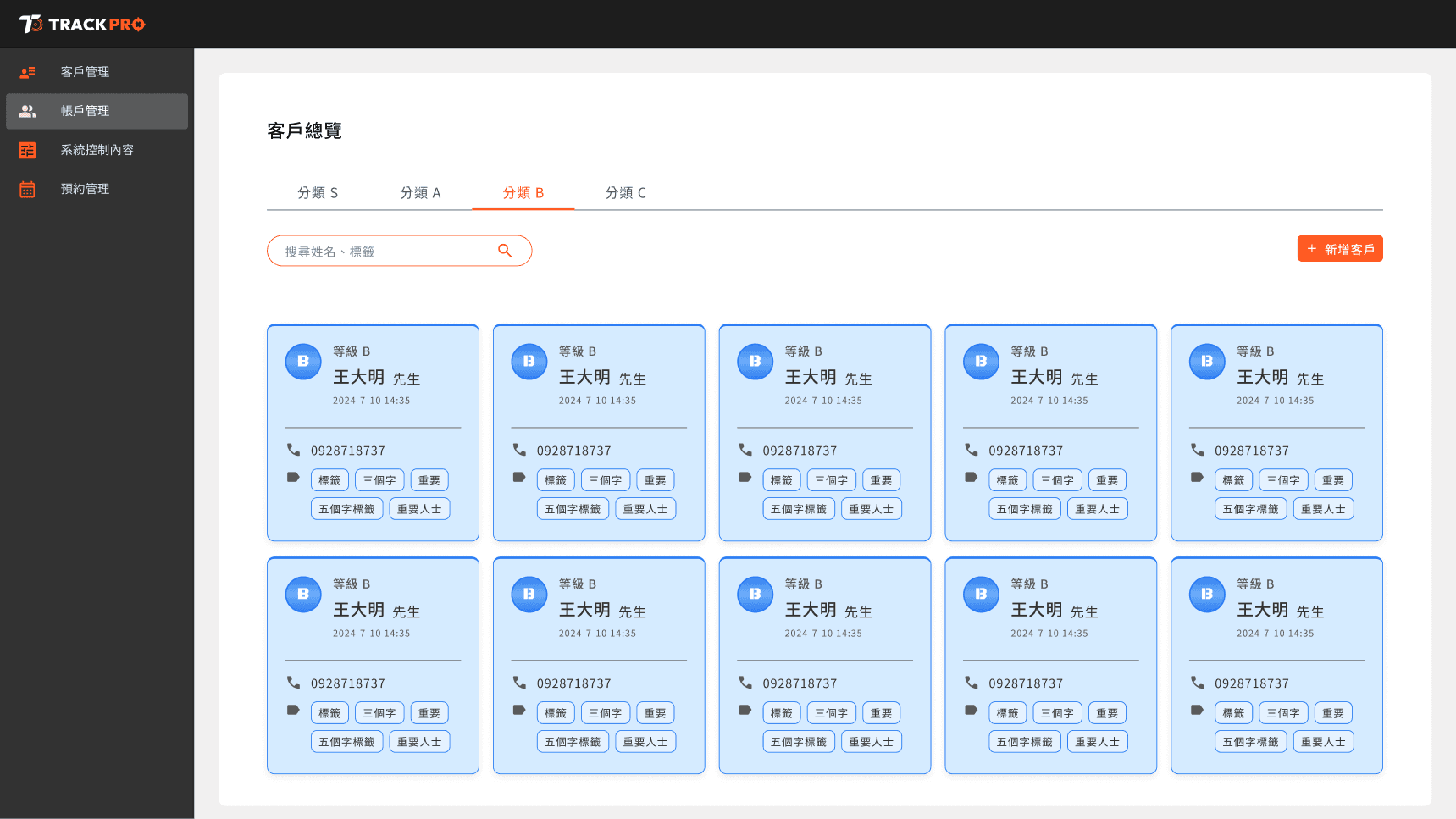Switch to the 分類 S tab

coord(318,193)
